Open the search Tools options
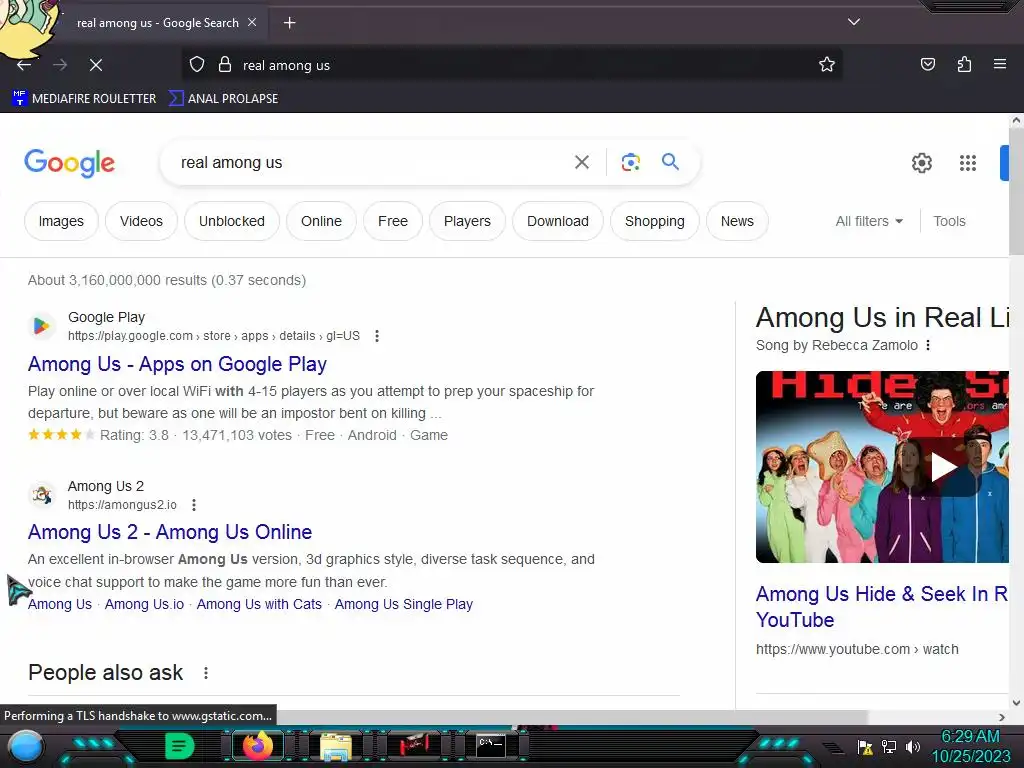This screenshot has width=1024, height=768. click(x=949, y=221)
